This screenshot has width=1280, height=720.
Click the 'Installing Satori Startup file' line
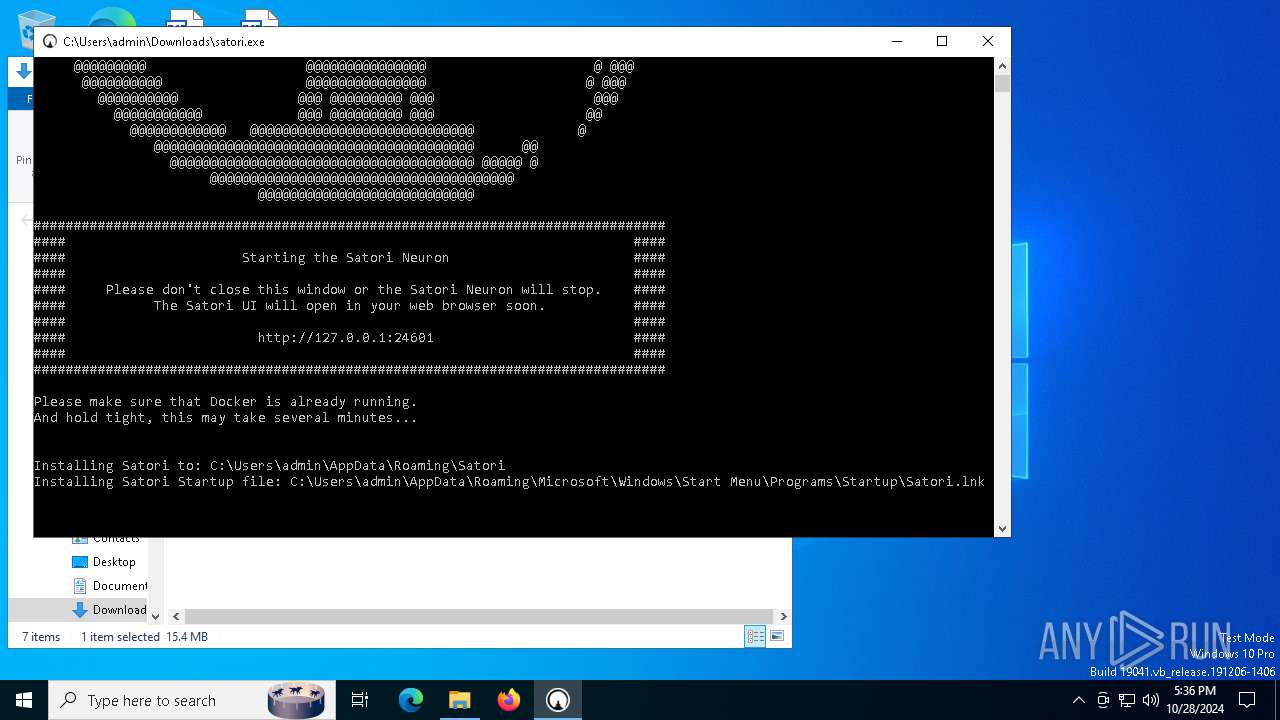(x=510, y=482)
